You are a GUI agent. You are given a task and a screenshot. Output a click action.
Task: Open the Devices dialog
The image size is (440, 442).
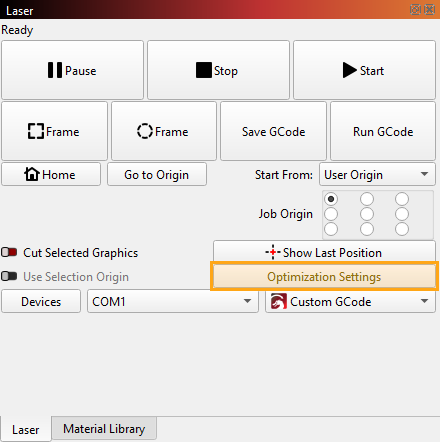(x=41, y=301)
